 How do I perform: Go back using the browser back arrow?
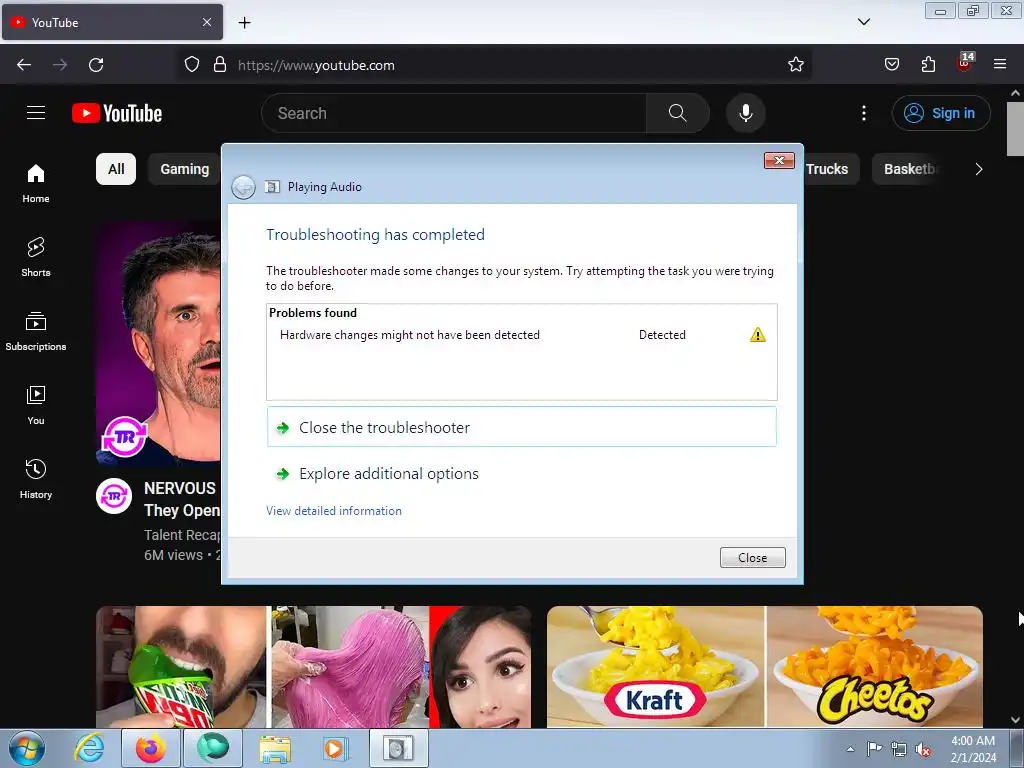[x=24, y=65]
